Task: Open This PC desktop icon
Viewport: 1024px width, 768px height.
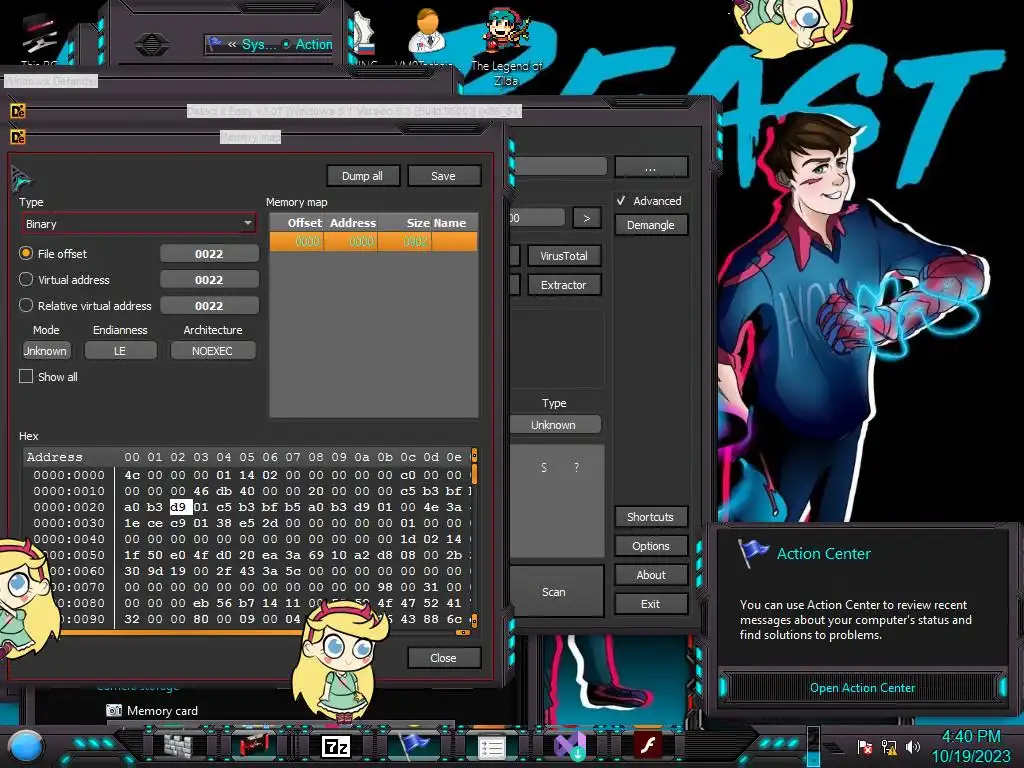Action: [x=39, y=39]
